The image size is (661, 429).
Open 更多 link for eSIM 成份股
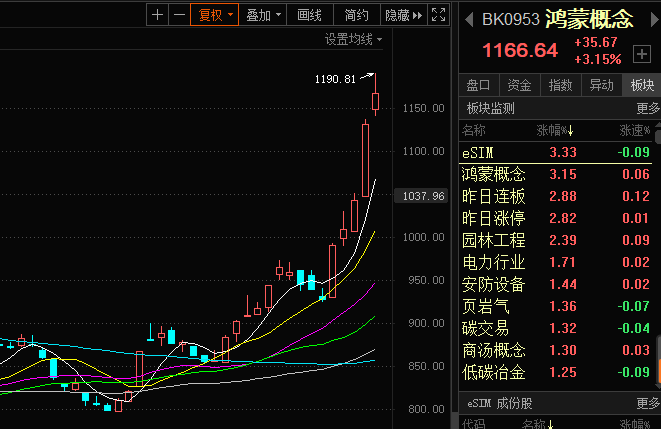pos(648,403)
